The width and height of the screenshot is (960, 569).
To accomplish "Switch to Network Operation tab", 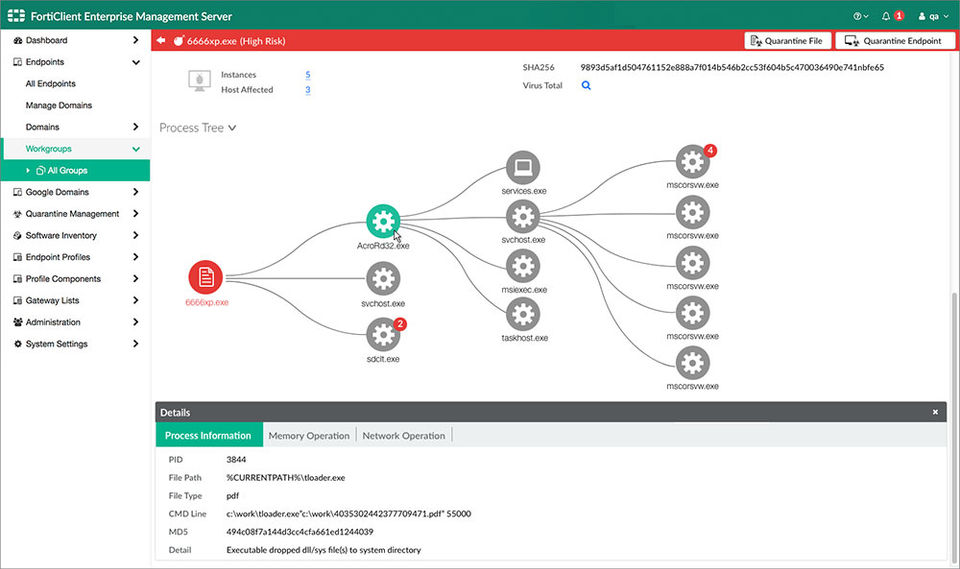I will pyautogui.click(x=403, y=435).
